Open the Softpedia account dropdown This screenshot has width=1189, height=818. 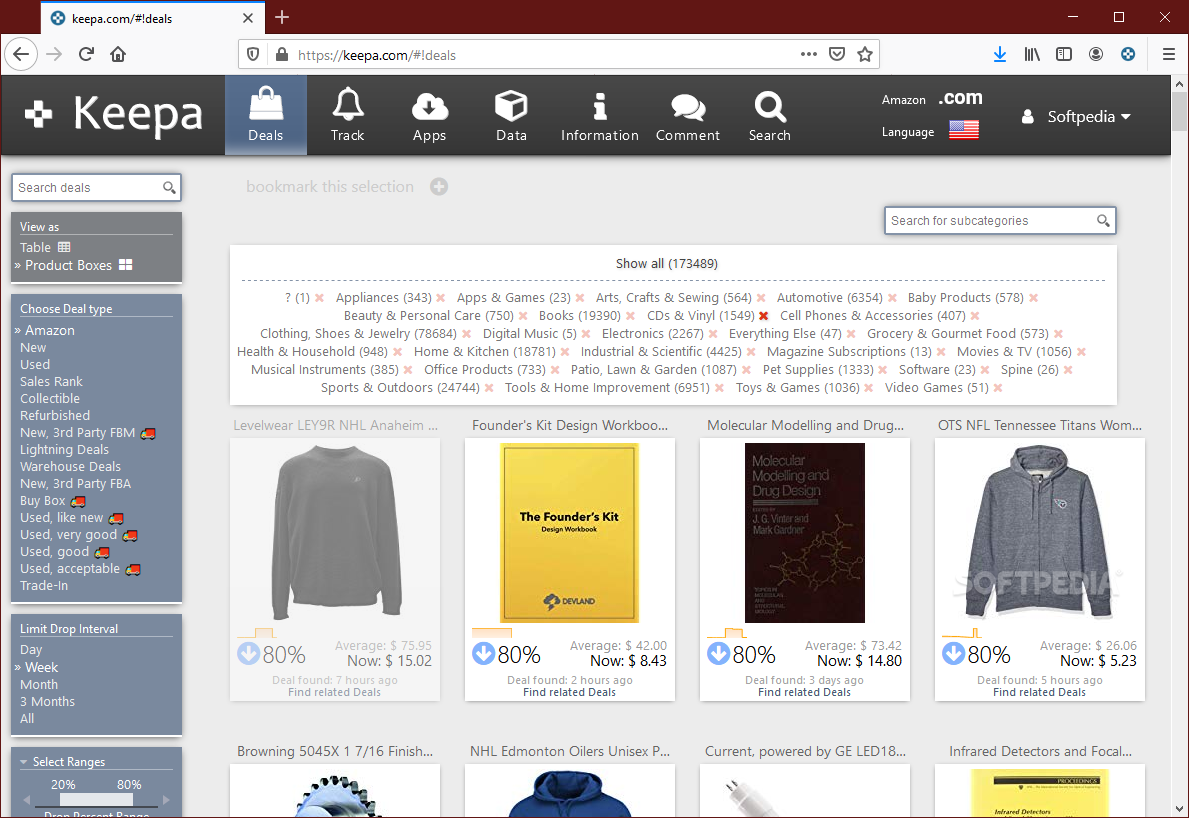coord(1083,116)
